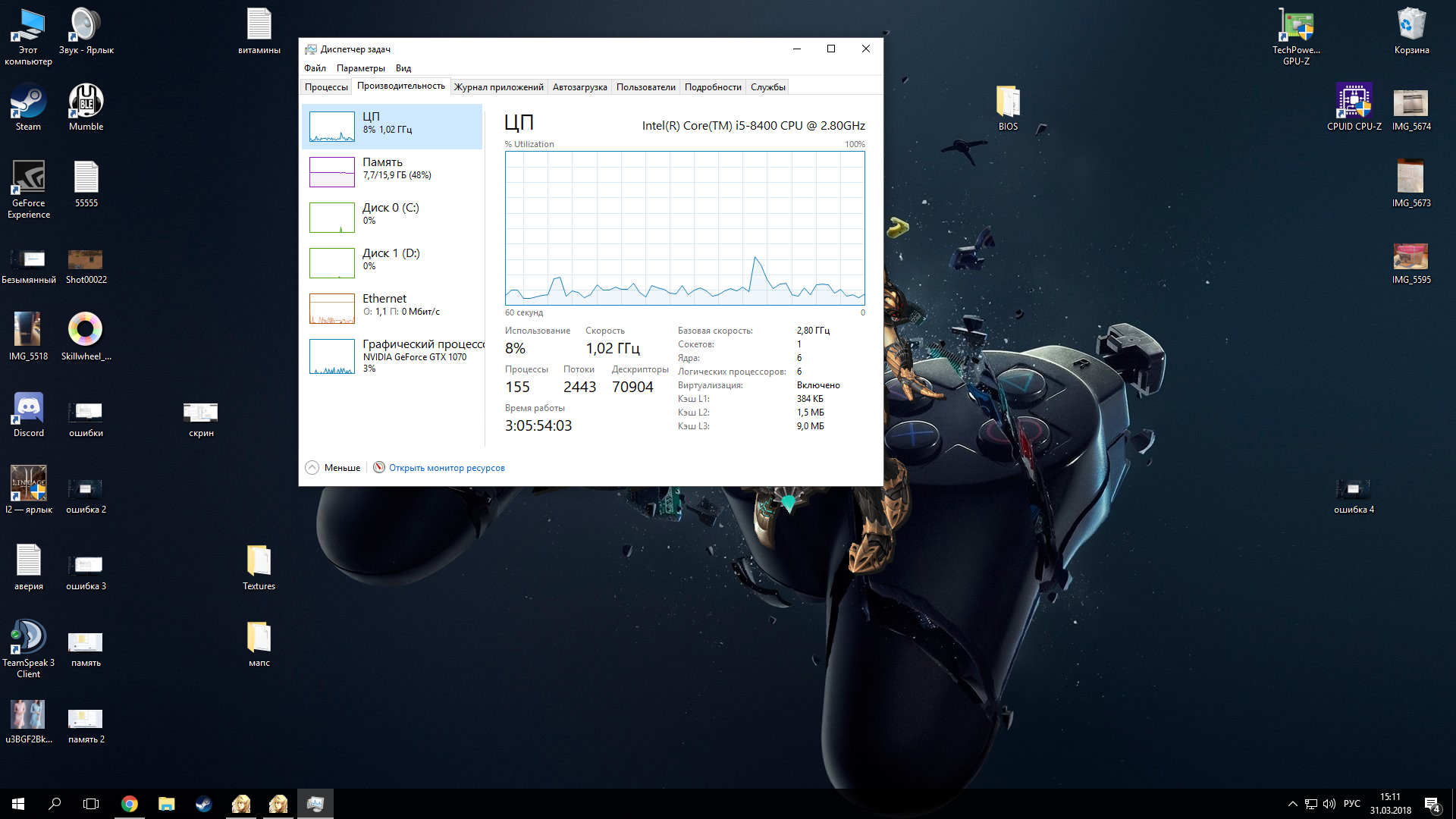Select the Ethernet performance item

[392, 309]
